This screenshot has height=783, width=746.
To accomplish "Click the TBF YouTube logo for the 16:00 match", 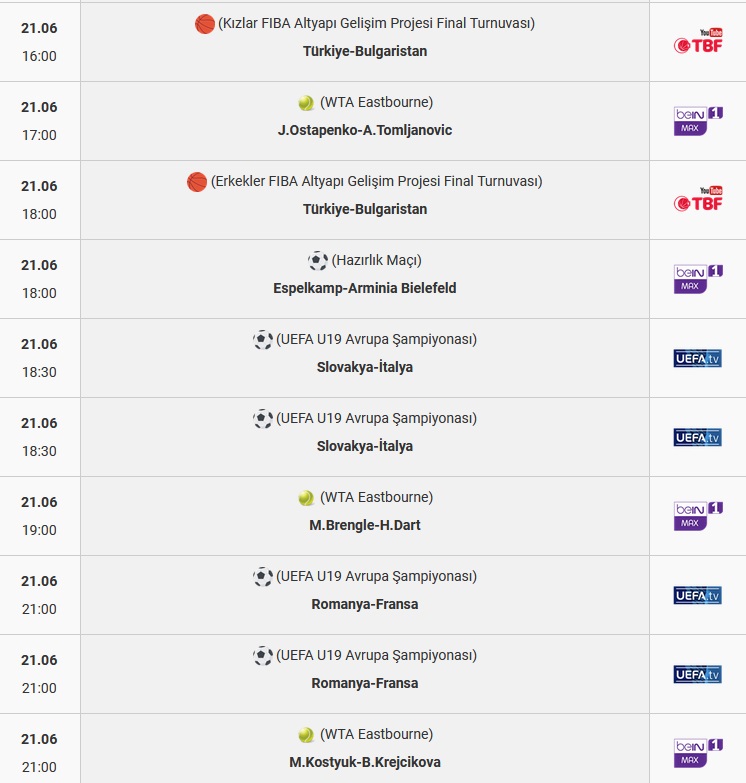I will [x=698, y=41].
